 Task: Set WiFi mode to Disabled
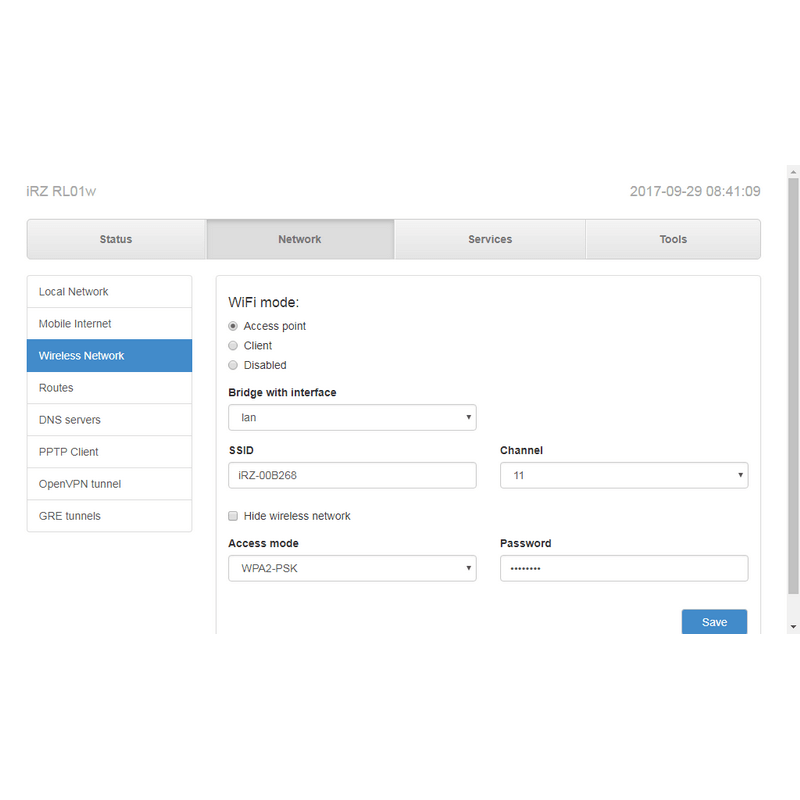click(x=233, y=365)
